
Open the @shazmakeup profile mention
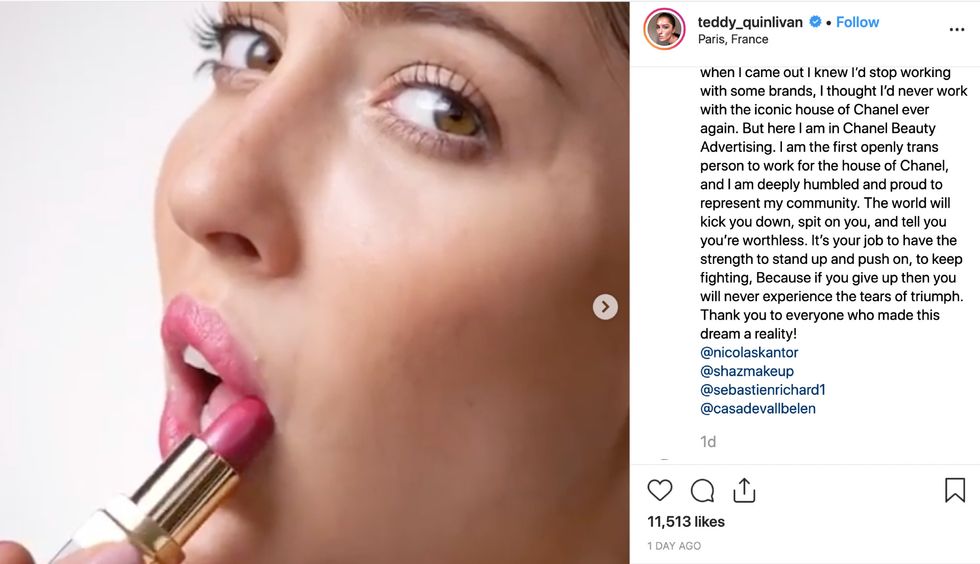(x=747, y=371)
